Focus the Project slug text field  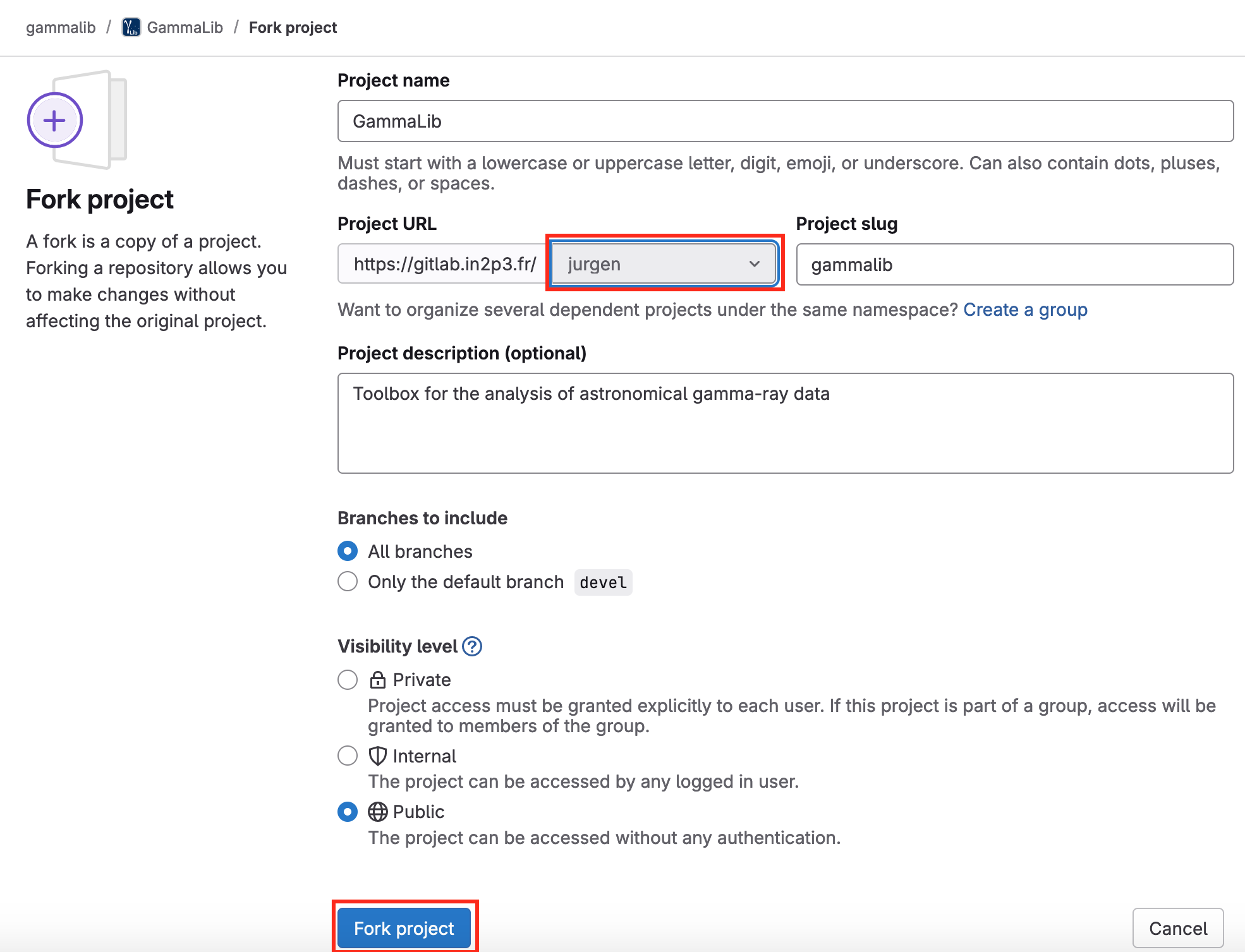(x=1014, y=265)
